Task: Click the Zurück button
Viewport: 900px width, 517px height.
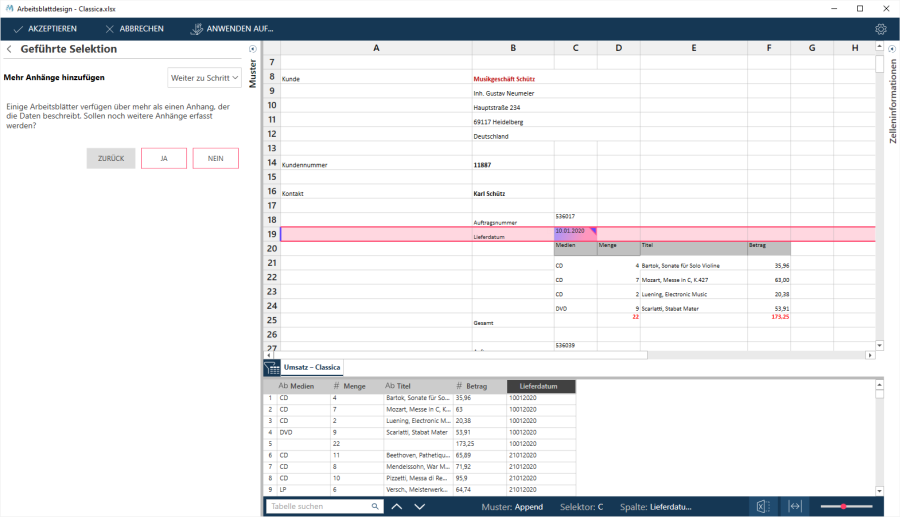Action: 111,158
